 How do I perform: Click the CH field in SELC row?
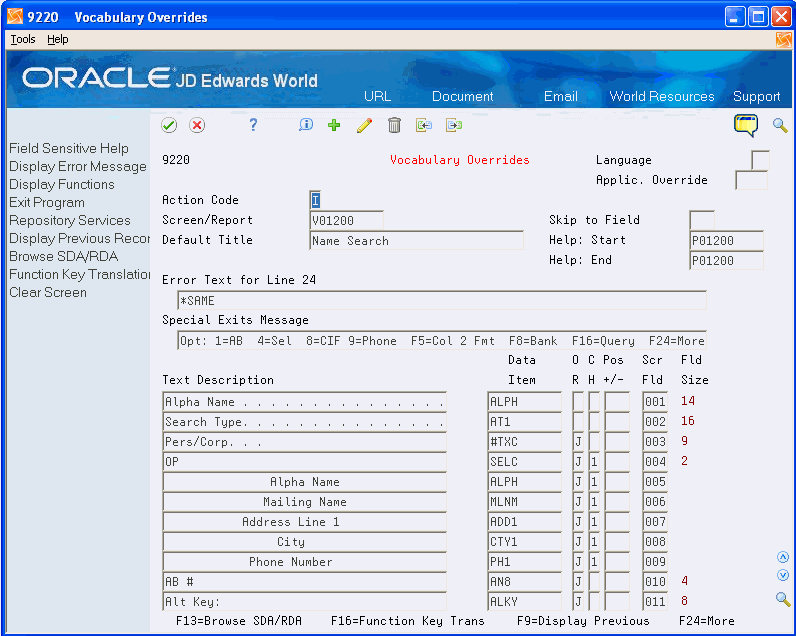(x=594, y=461)
